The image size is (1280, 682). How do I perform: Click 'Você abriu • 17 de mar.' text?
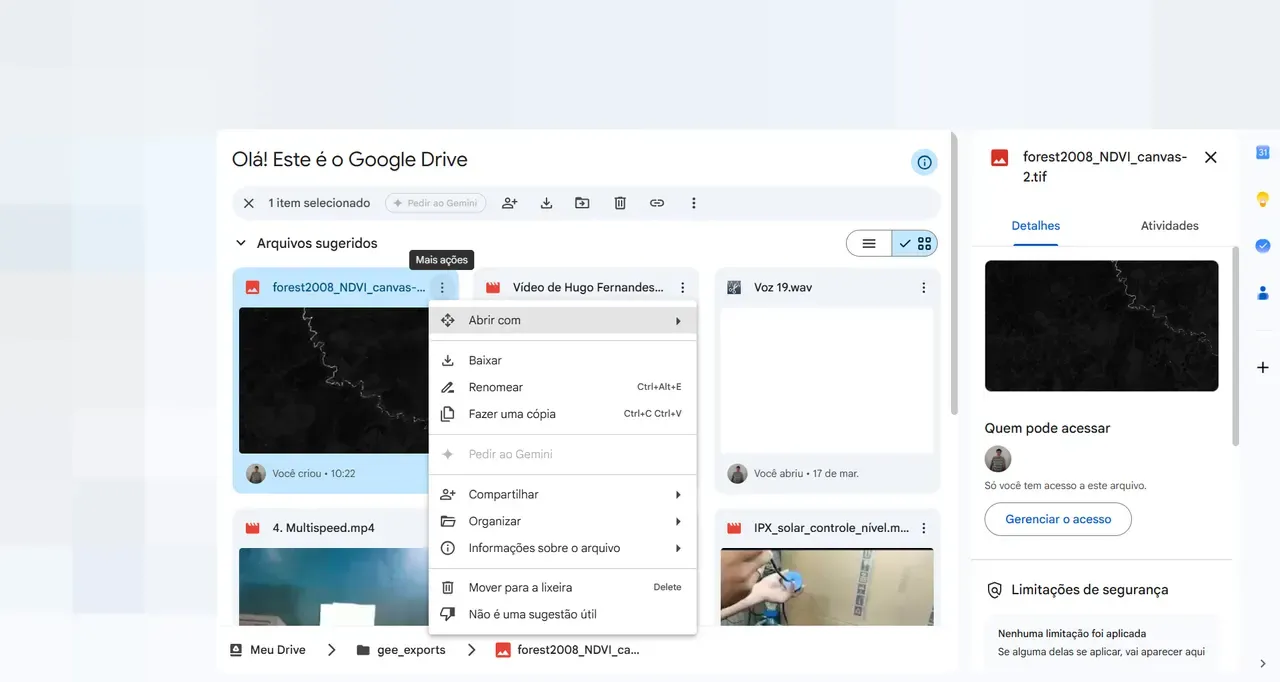[x=806, y=474]
